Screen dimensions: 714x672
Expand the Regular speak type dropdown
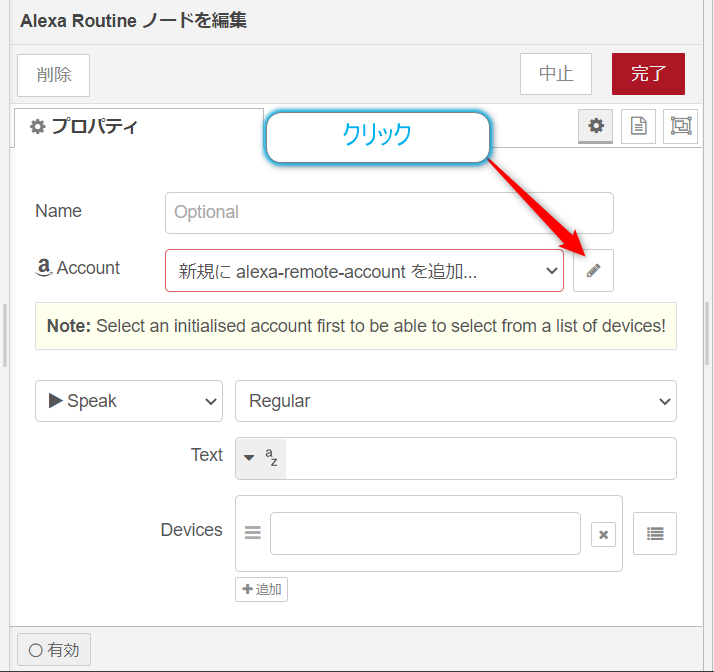(x=455, y=401)
